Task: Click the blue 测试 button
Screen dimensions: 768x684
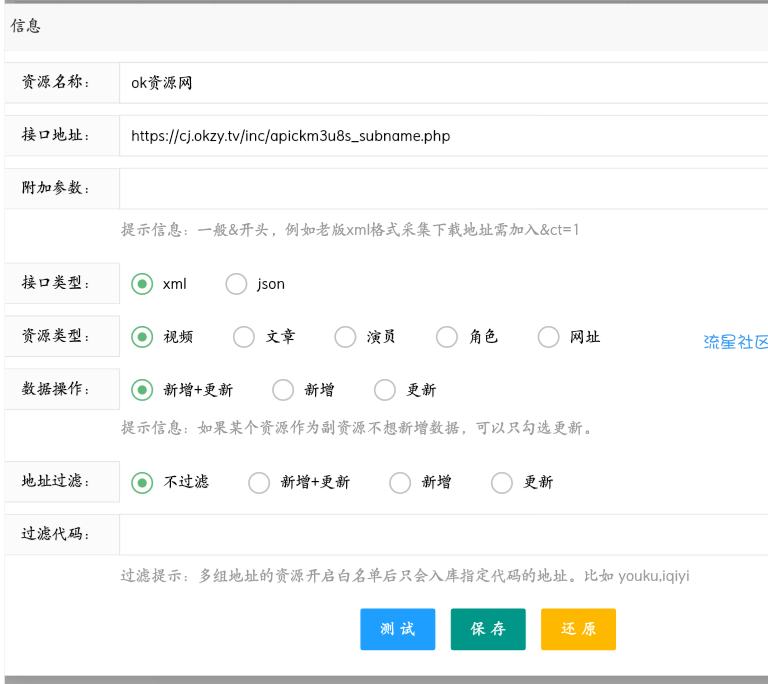Action: click(398, 629)
